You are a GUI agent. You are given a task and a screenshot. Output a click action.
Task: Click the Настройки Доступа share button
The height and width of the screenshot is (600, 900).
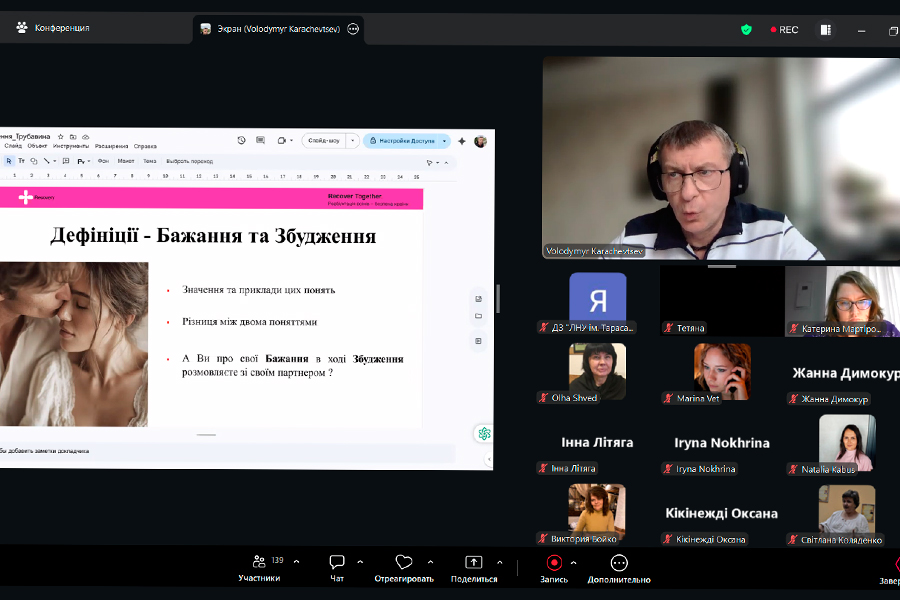coord(402,141)
